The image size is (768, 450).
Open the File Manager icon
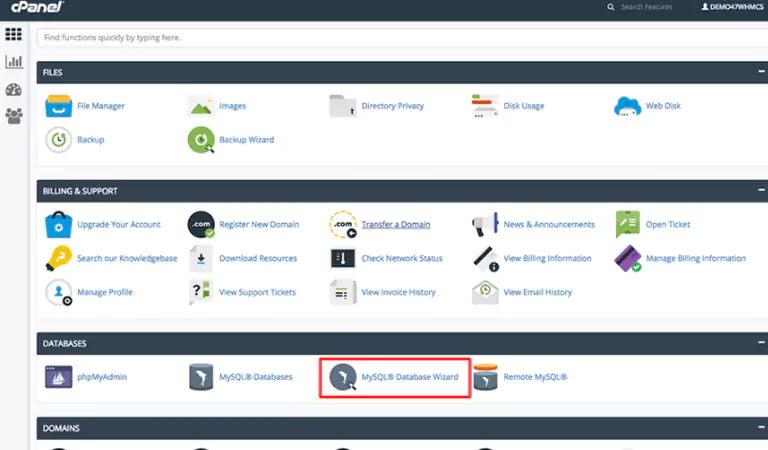(x=58, y=106)
